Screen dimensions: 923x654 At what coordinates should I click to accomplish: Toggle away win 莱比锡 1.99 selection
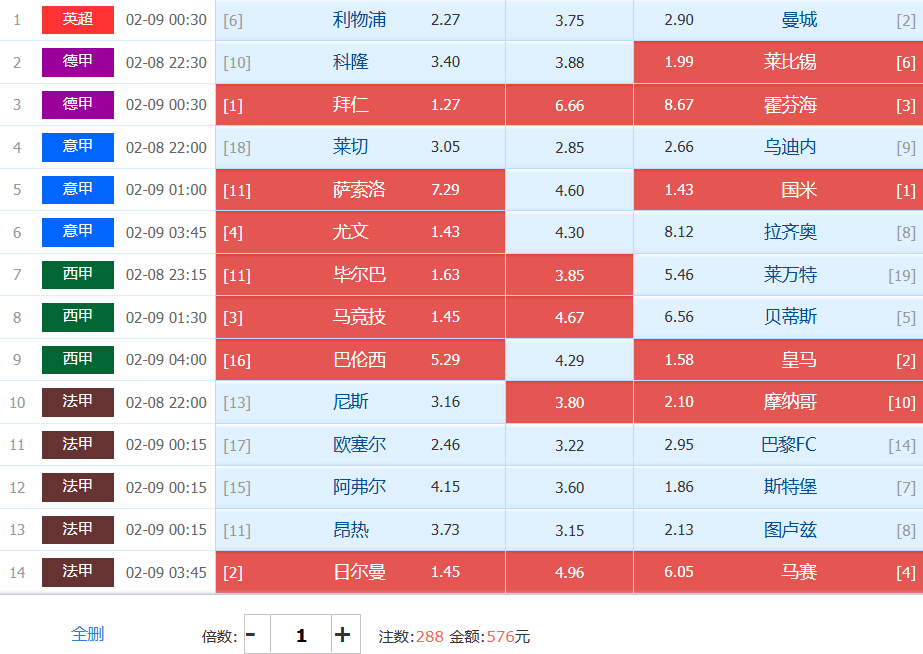[x=778, y=62]
